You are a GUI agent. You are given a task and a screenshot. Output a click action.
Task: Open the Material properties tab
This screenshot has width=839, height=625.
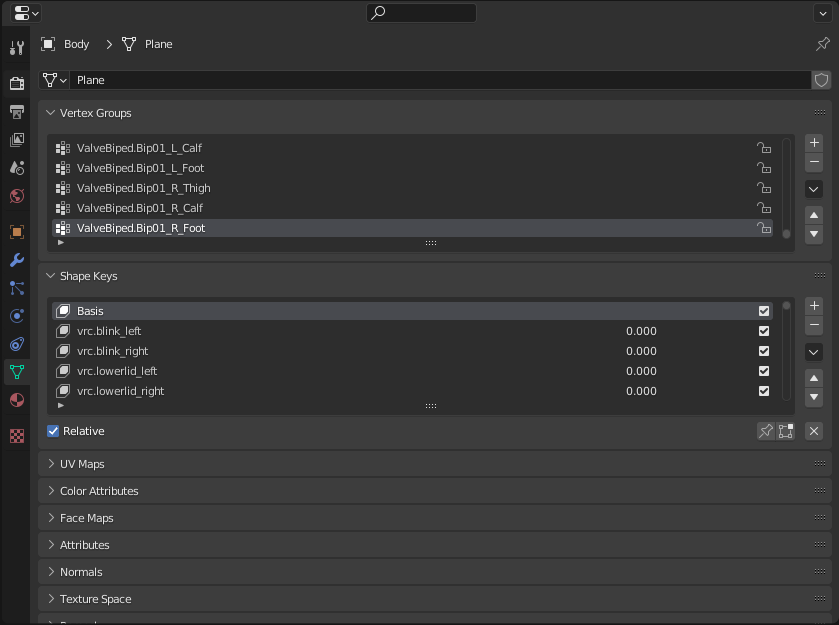click(17, 400)
